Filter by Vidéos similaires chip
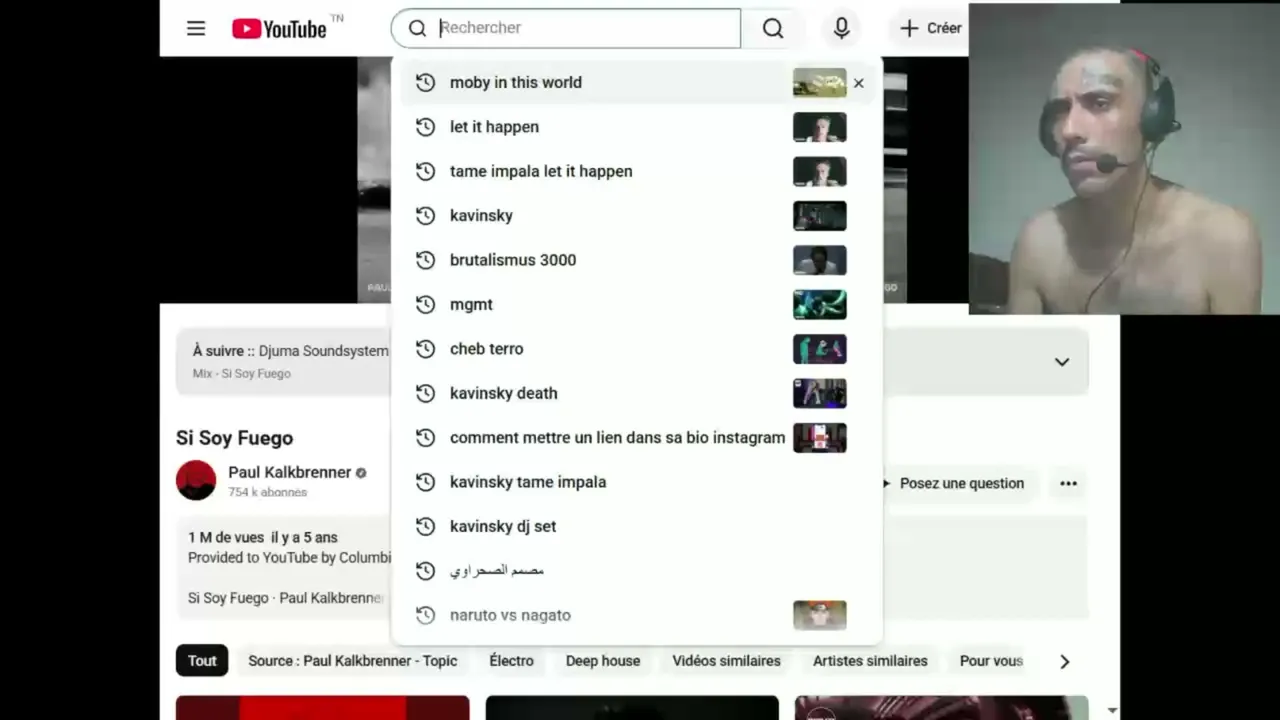This screenshot has height=720, width=1280. [x=726, y=661]
